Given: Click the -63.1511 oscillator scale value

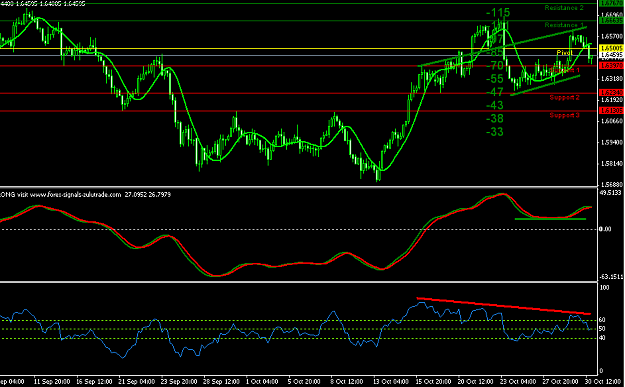Looking at the screenshot, I should (x=611, y=276).
